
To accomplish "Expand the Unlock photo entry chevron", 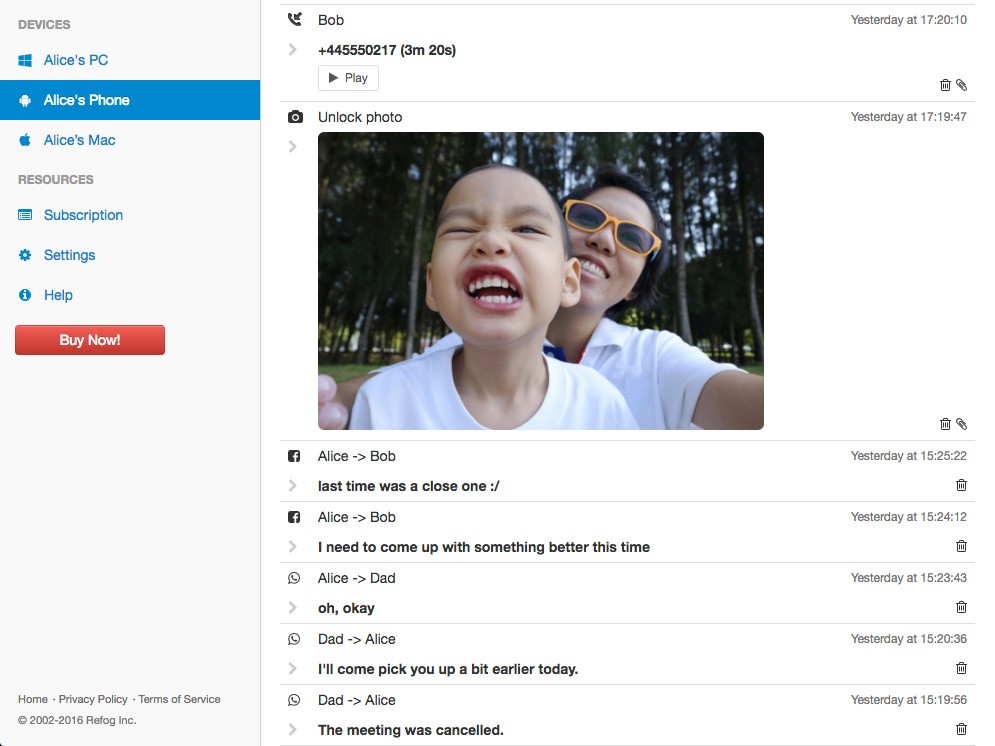I will point(293,147).
